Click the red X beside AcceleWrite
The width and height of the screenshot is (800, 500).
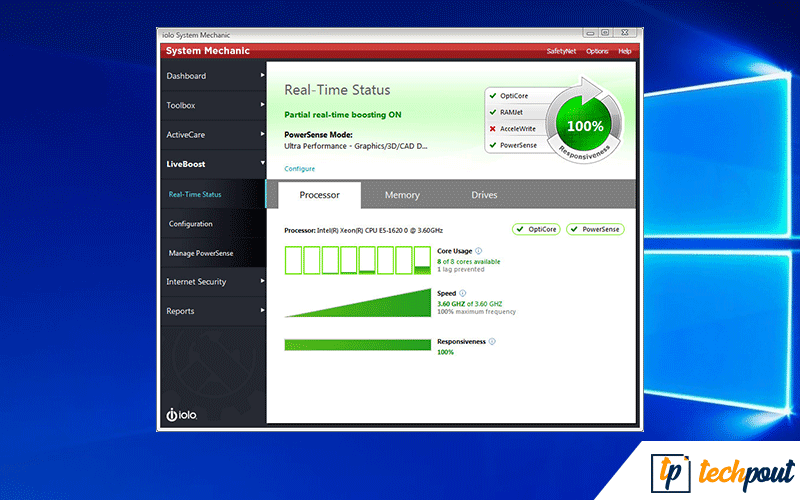[x=491, y=129]
